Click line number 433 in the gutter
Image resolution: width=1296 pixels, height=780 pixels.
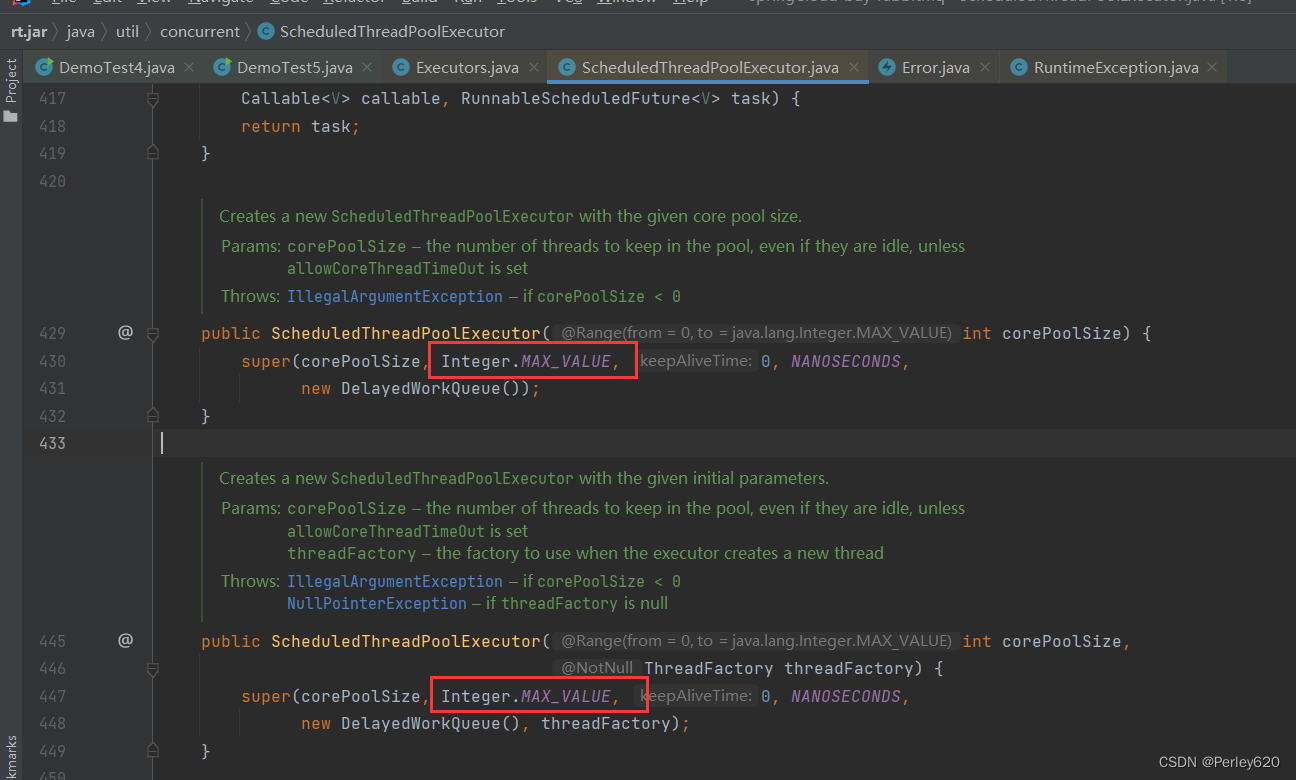pos(52,443)
